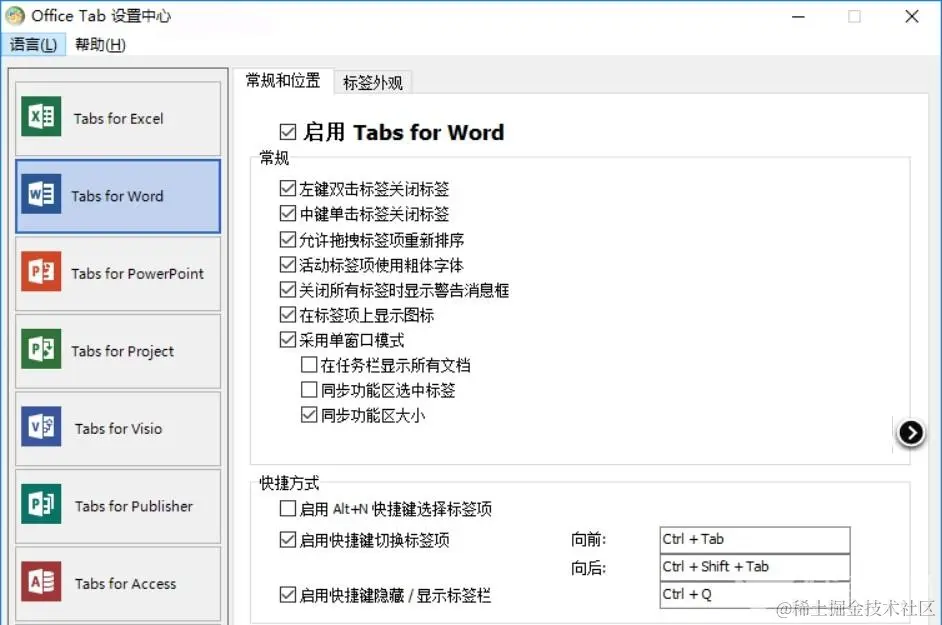Enable 同步功能区选中标签 checkbox
942x625 pixels.
click(309, 389)
